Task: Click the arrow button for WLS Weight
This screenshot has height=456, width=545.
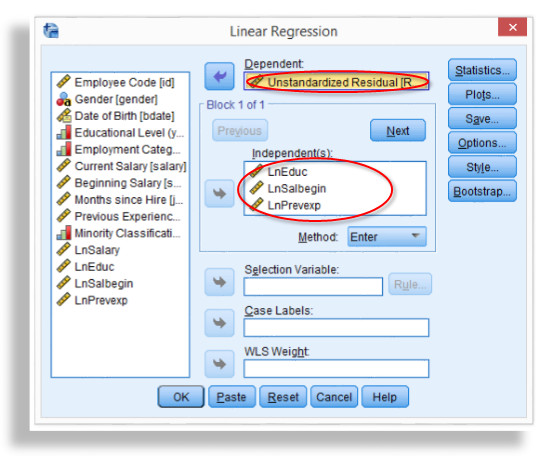Action: click(219, 364)
